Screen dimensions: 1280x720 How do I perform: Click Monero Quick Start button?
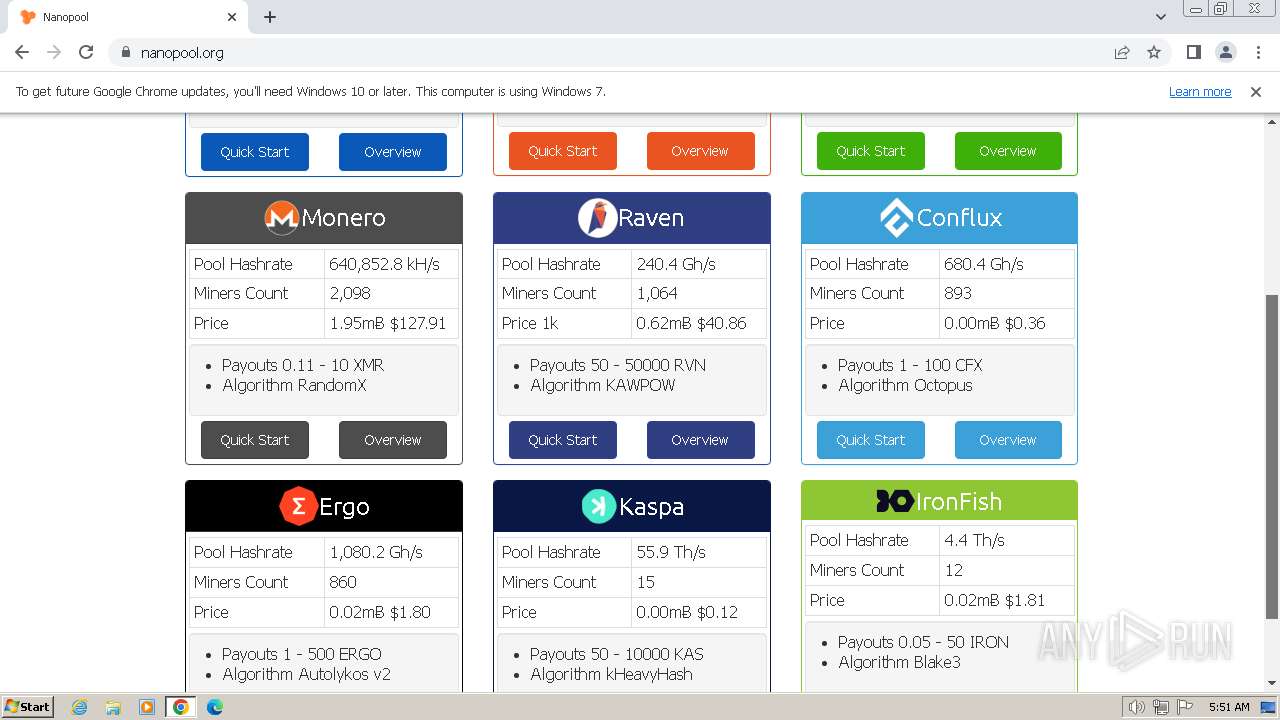pyautogui.click(x=255, y=440)
